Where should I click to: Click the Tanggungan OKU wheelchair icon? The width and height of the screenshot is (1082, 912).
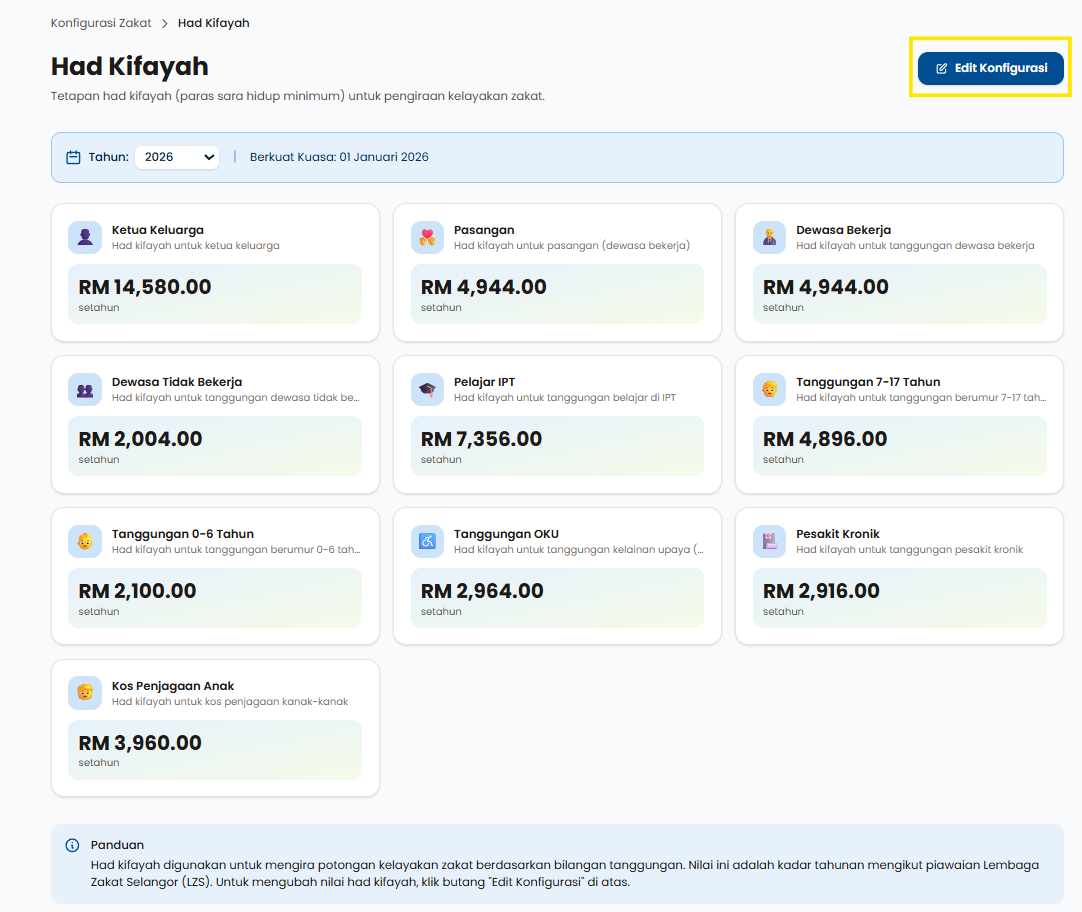click(427, 541)
